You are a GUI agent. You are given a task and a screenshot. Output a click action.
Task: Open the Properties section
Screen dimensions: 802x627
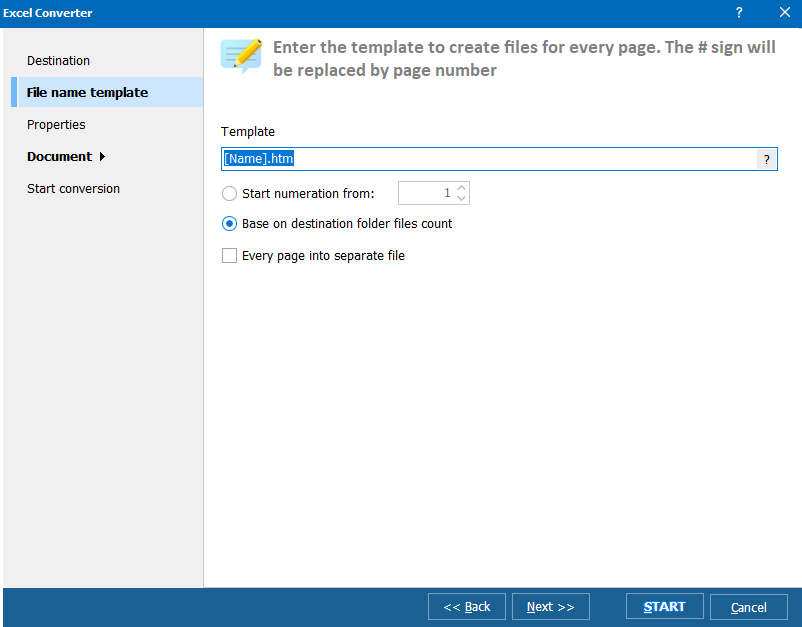tap(56, 125)
